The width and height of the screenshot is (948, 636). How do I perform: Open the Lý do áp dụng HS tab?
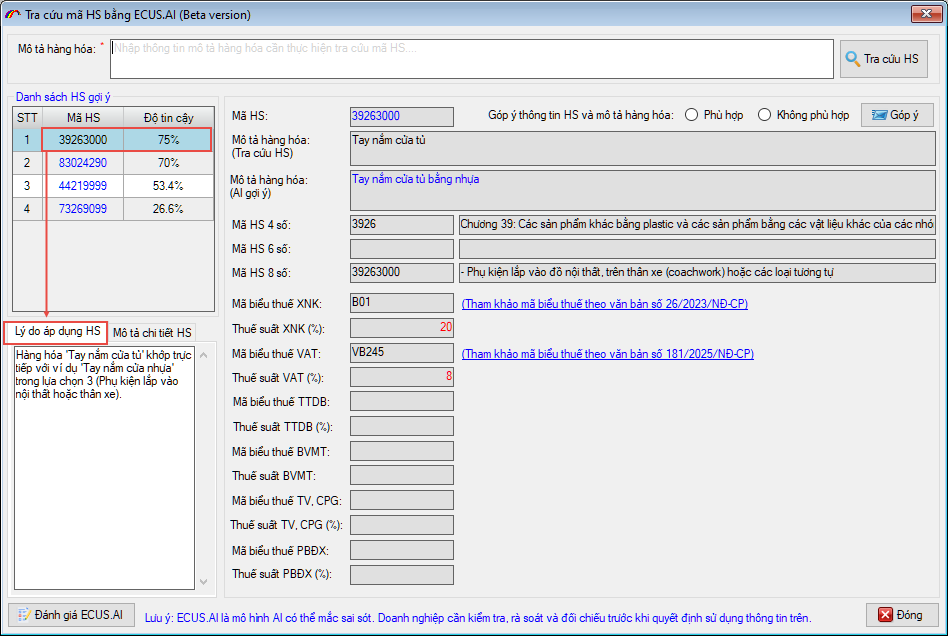click(57, 331)
